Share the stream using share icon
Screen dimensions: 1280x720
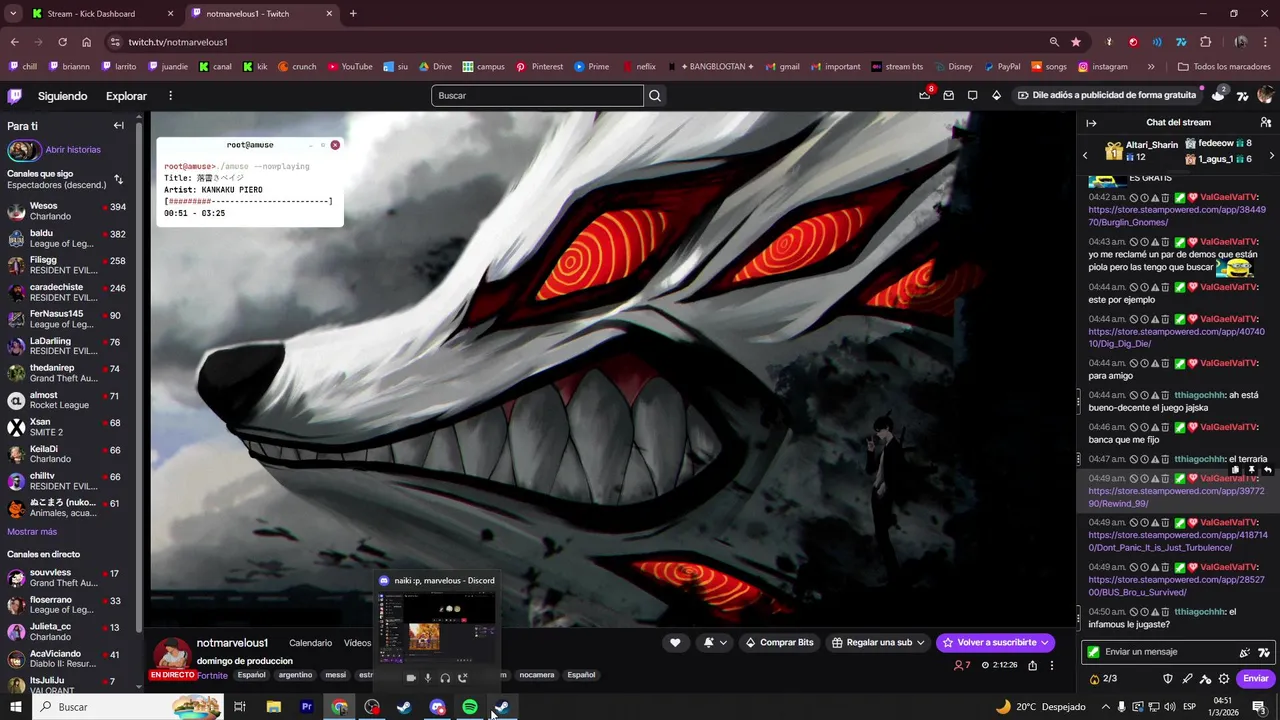click(1032, 665)
